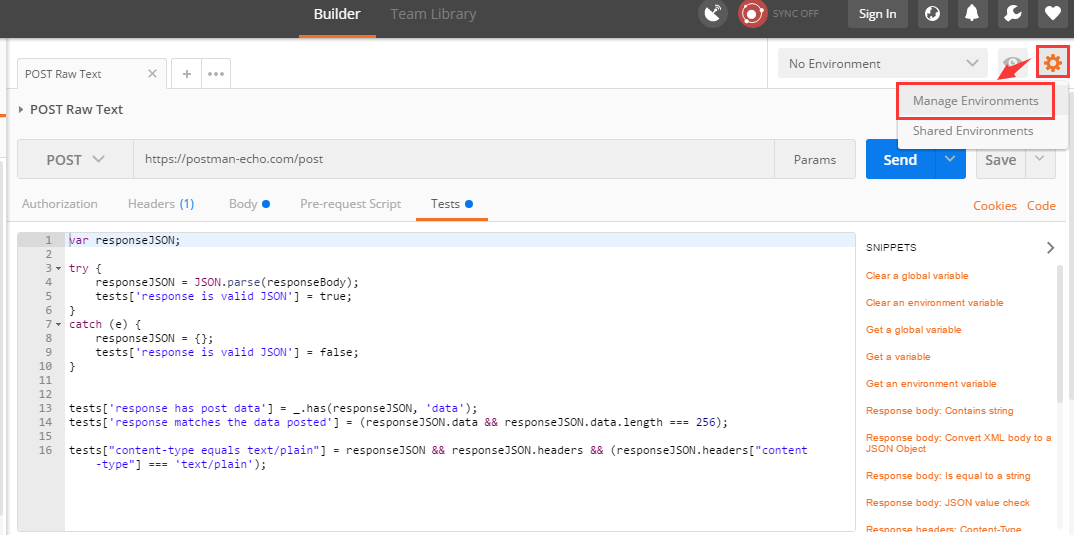Click the Params button
Image resolution: width=1074 pixels, height=535 pixels.
click(815, 160)
